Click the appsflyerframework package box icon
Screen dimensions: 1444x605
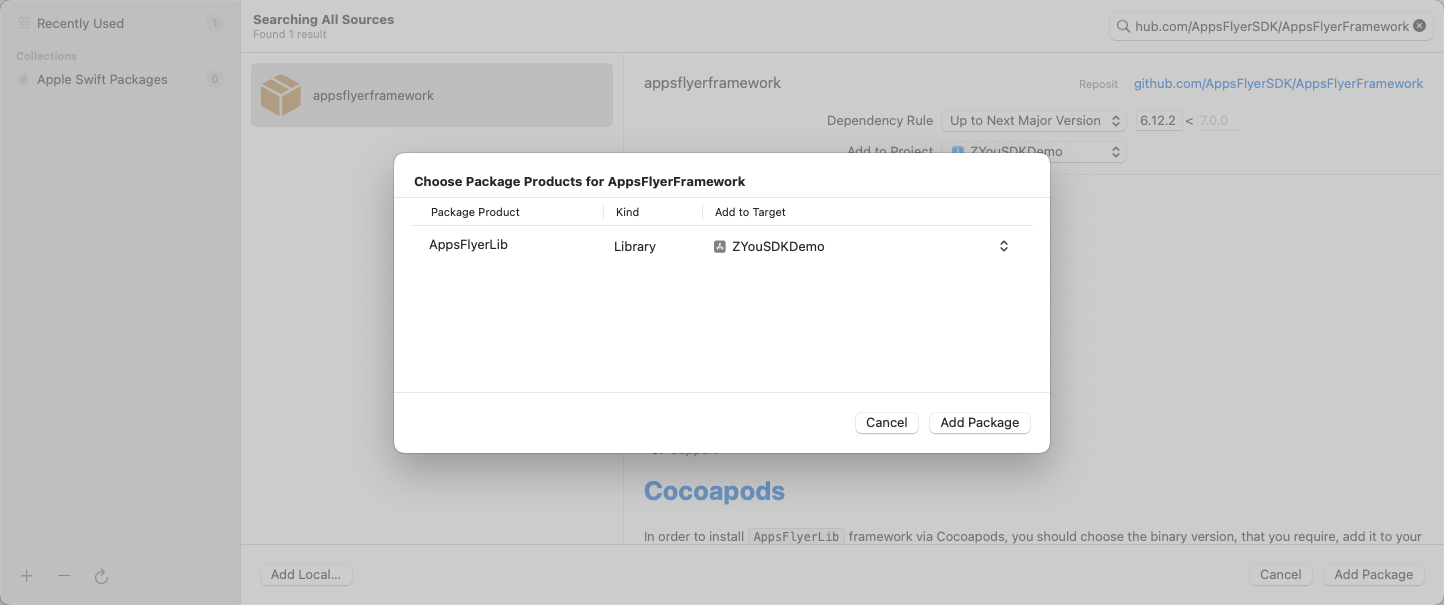[280, 96]
